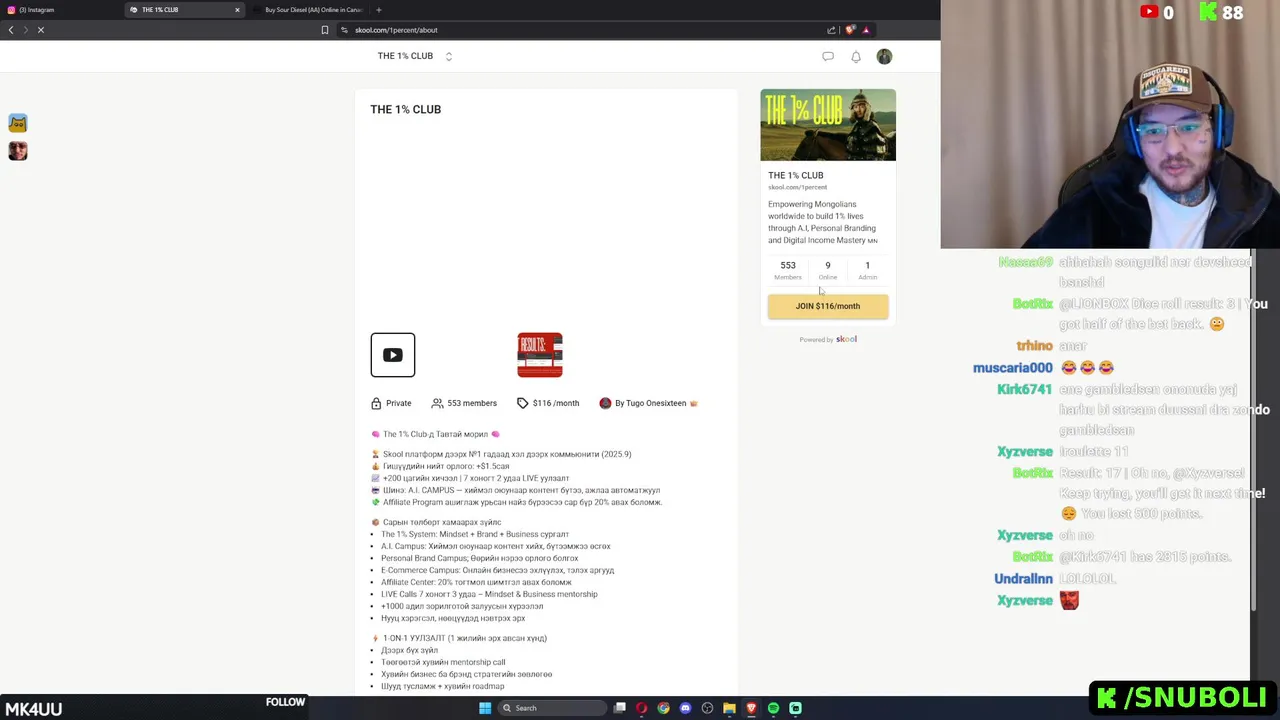Screen dimensions: 1280x720
Task: Open the share icon in the address bar
Action: coord(831,30)
